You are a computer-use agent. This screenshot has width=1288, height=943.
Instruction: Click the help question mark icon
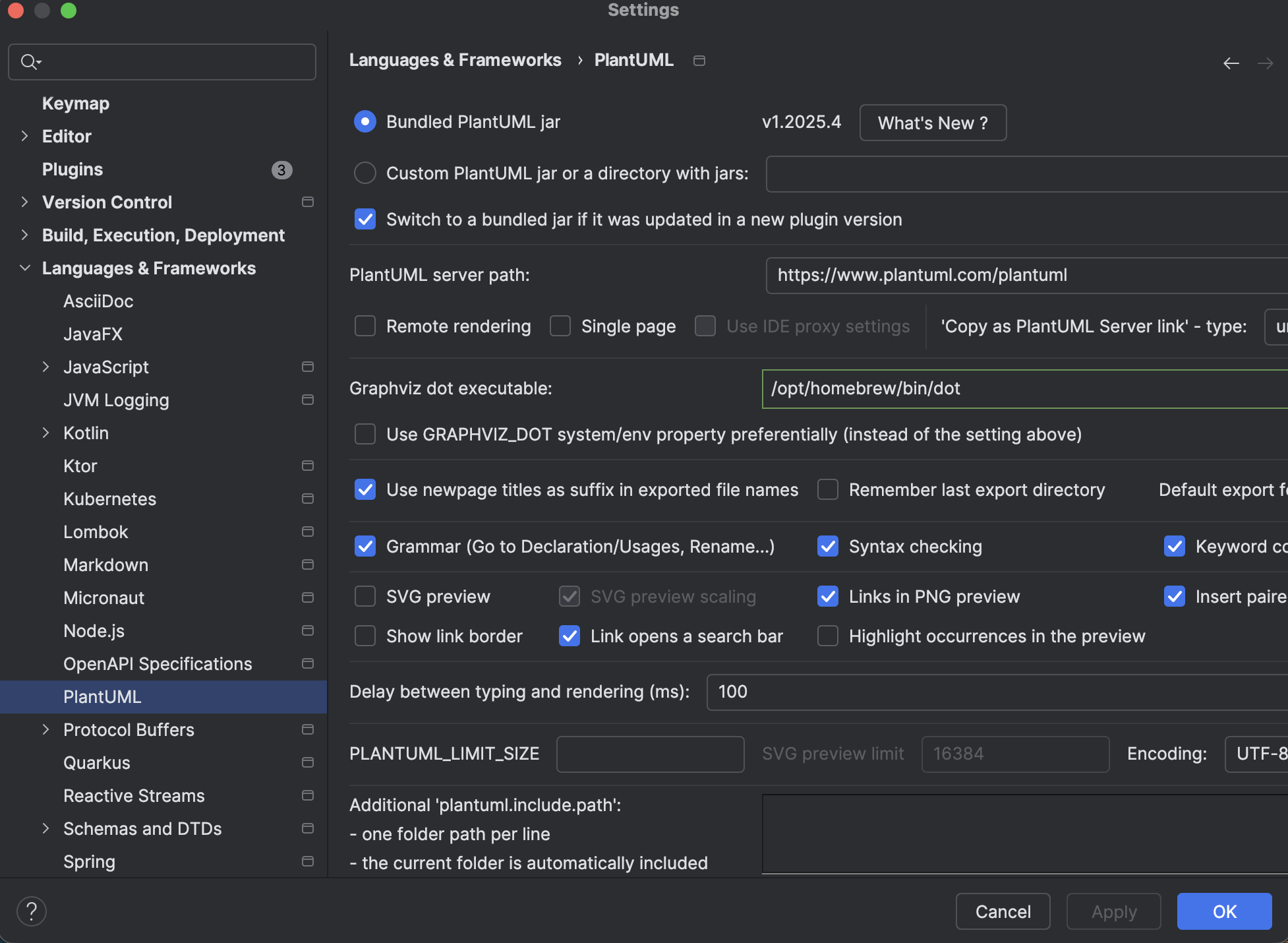click(31, 911)
